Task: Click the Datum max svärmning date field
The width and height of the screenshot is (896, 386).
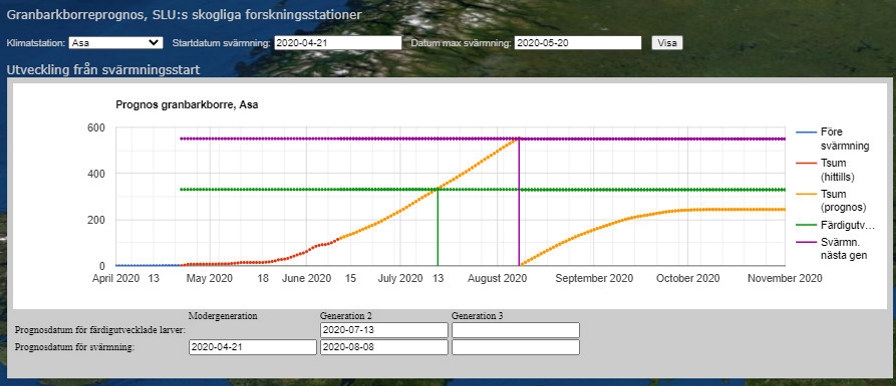Action: point(578,43)
